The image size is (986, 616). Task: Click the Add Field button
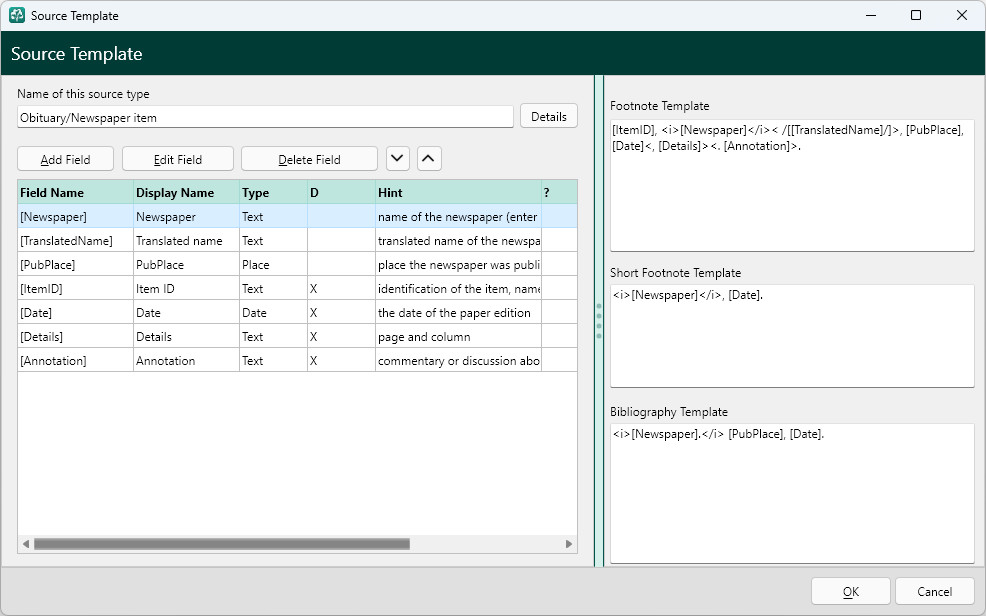pos(65,159)
